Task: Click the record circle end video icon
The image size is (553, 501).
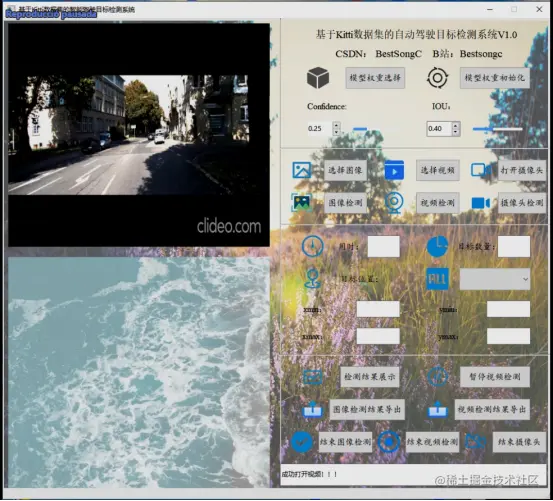Action: (389, 442)
